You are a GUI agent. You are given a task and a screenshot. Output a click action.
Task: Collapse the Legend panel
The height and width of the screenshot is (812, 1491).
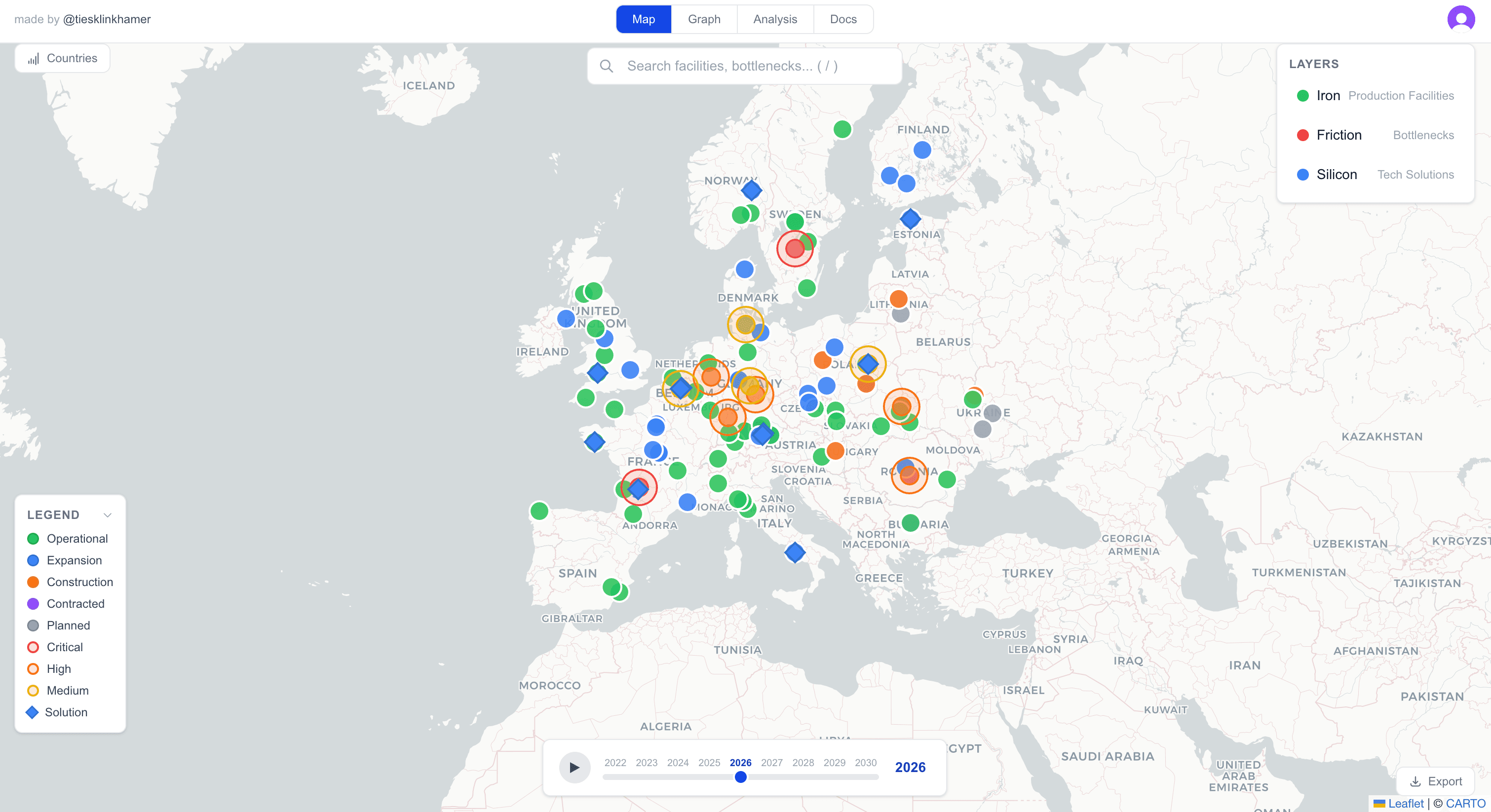(x=108, y=515)
